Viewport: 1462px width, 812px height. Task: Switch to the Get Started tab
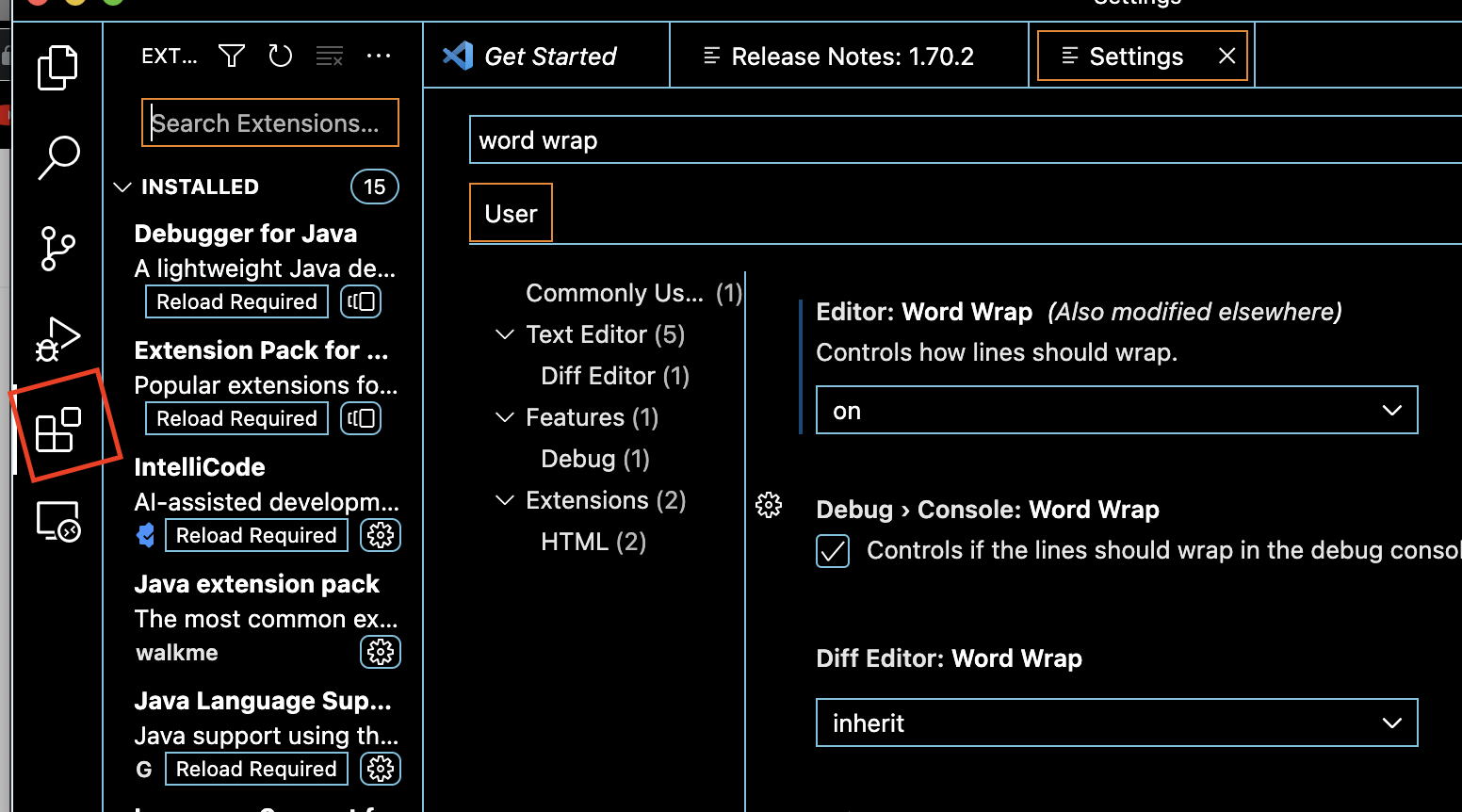546,56
